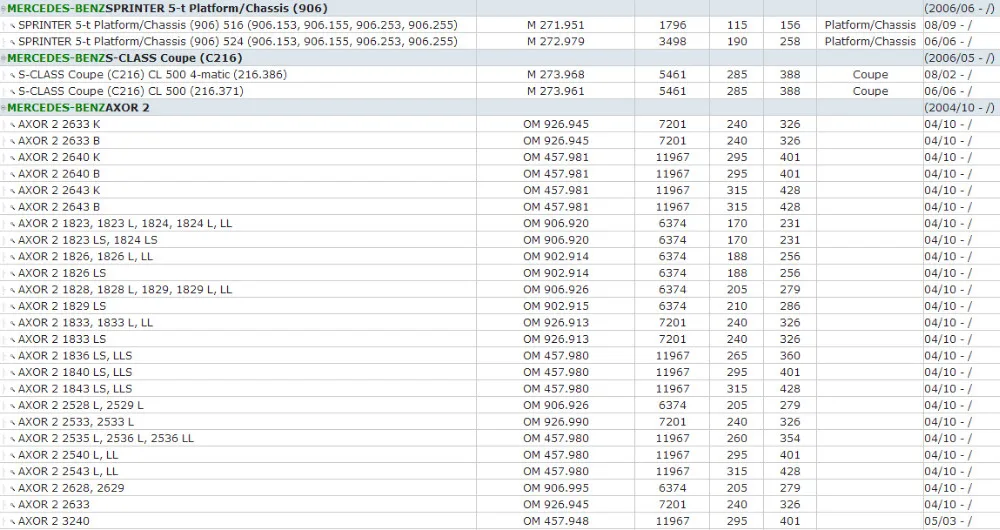The height and width of the screenshot is (530, 1000).
Task: Click the arrow icon beside AXOR 2 2628, 2629
Action: coord(12,489)
